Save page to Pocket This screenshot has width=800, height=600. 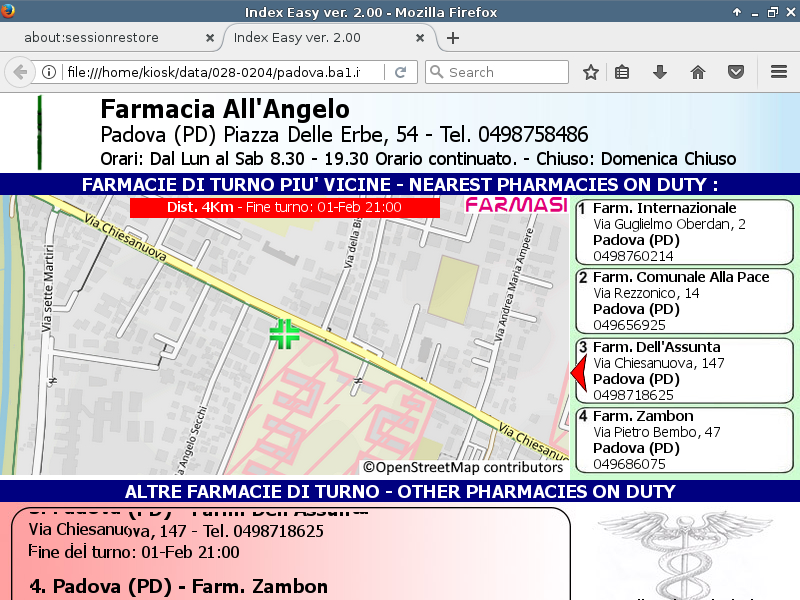pyautogui.click(x=735, y=72)
